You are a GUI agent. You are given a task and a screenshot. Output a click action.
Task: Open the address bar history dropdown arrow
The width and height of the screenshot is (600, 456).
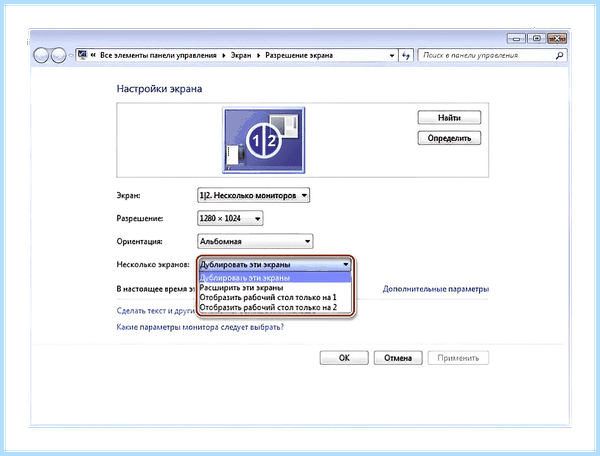392,55
